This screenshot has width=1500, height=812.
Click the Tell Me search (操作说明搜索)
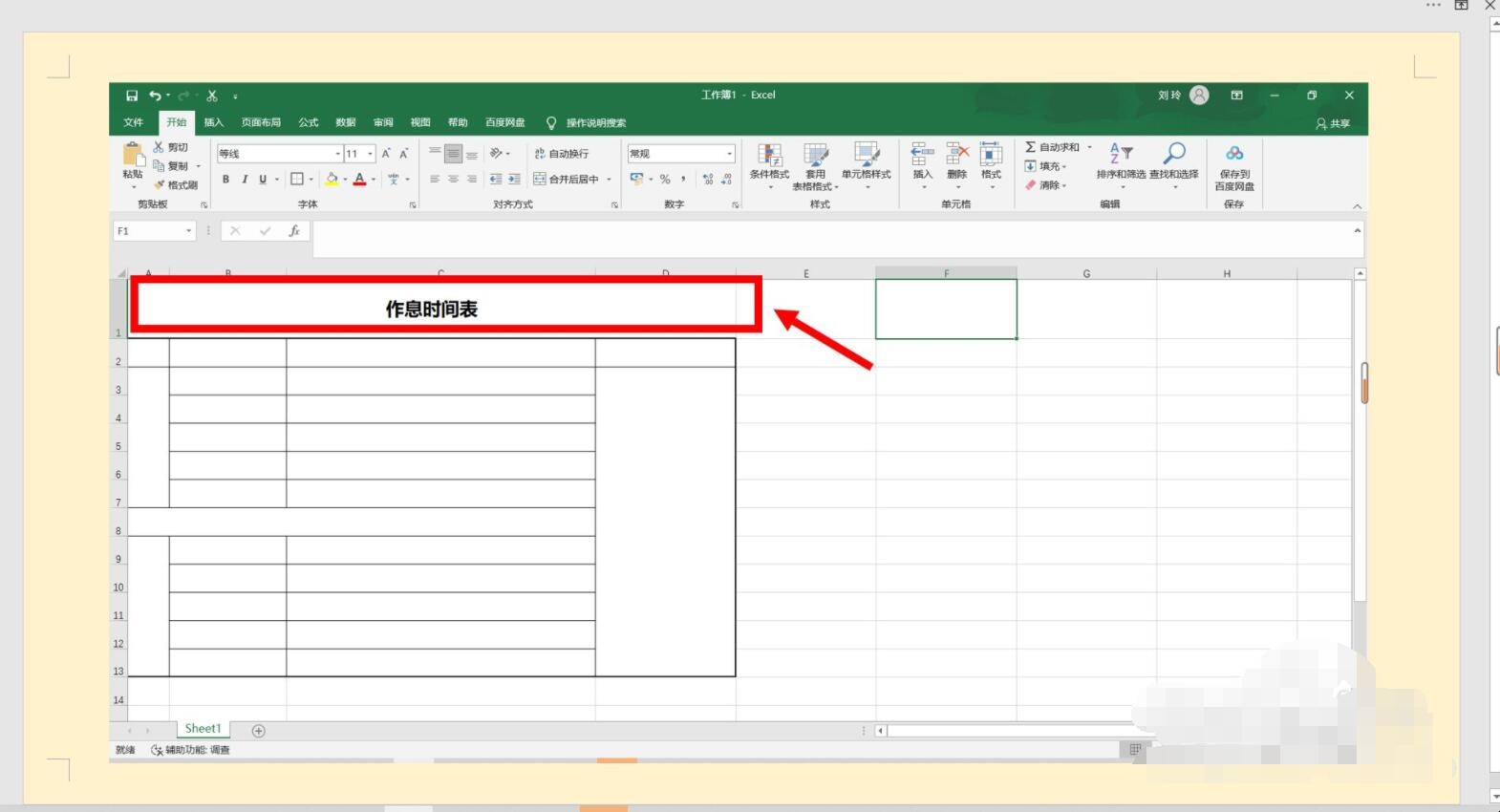click(586, 123)
